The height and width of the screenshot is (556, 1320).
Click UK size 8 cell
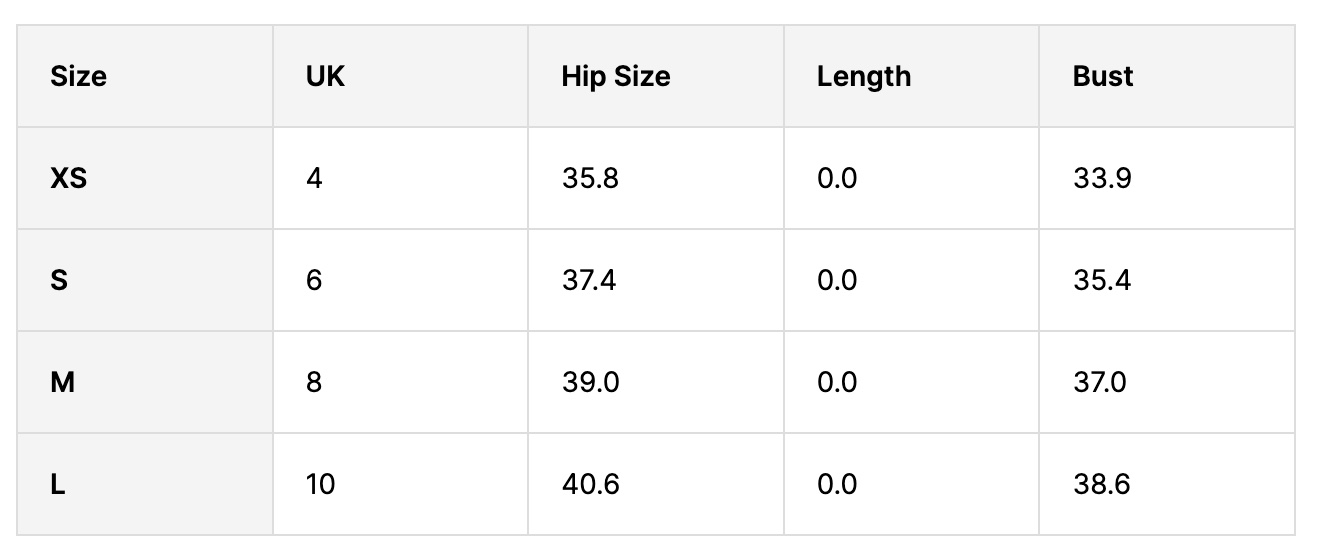tap(314, 383)
